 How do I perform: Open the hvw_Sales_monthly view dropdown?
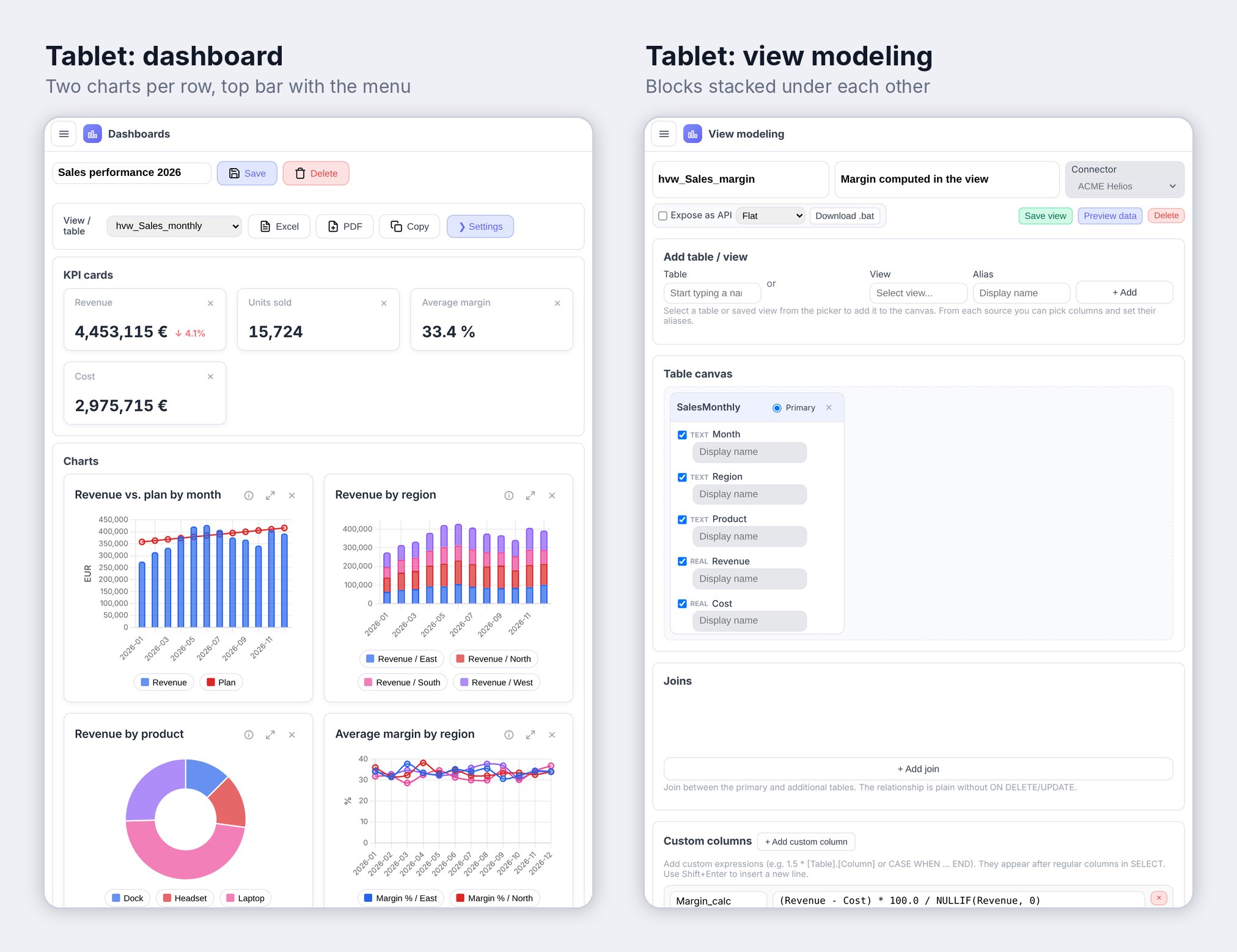[x=174, y=226]
